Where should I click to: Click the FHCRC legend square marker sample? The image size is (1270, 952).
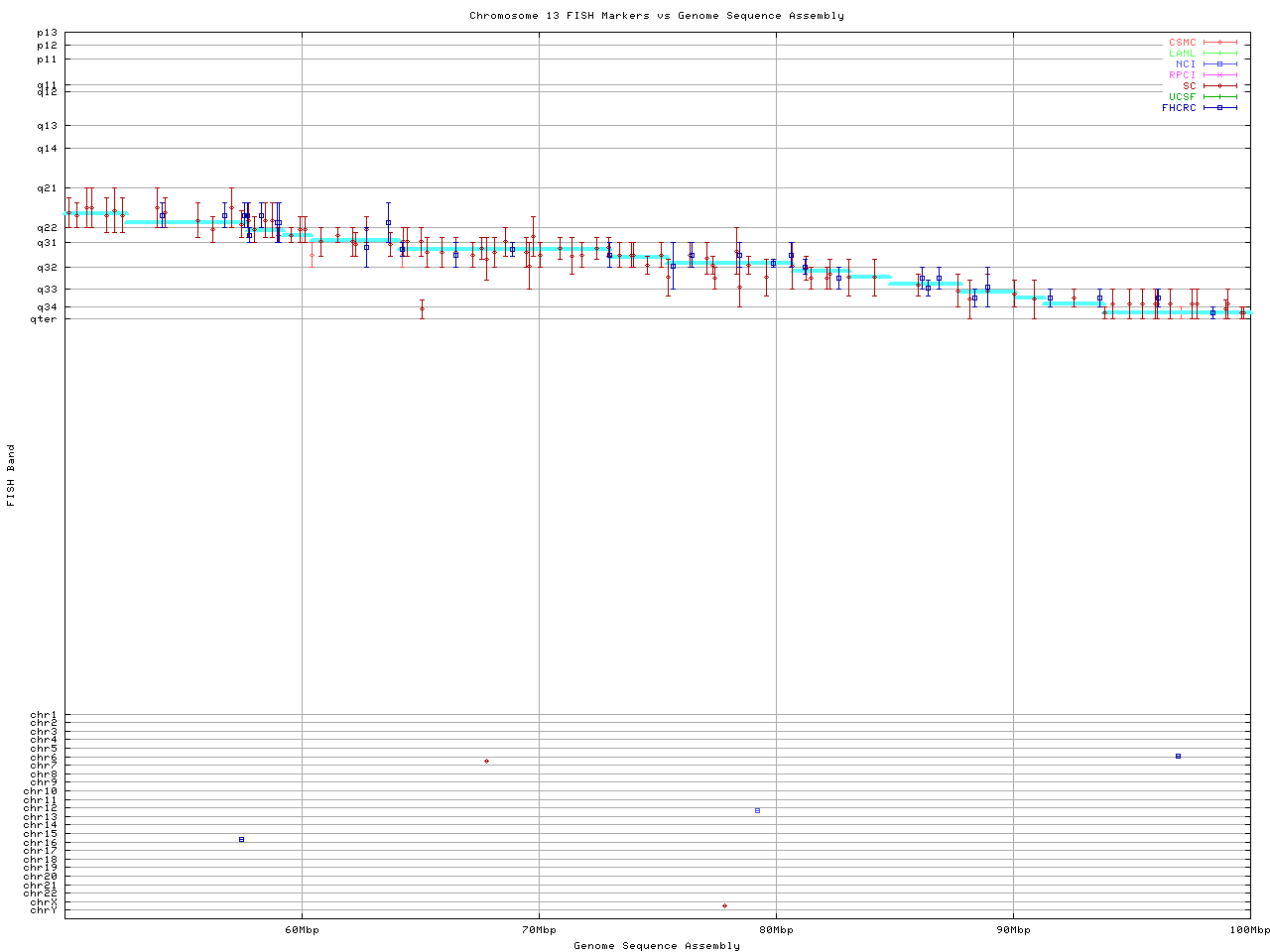[1220, 108]
